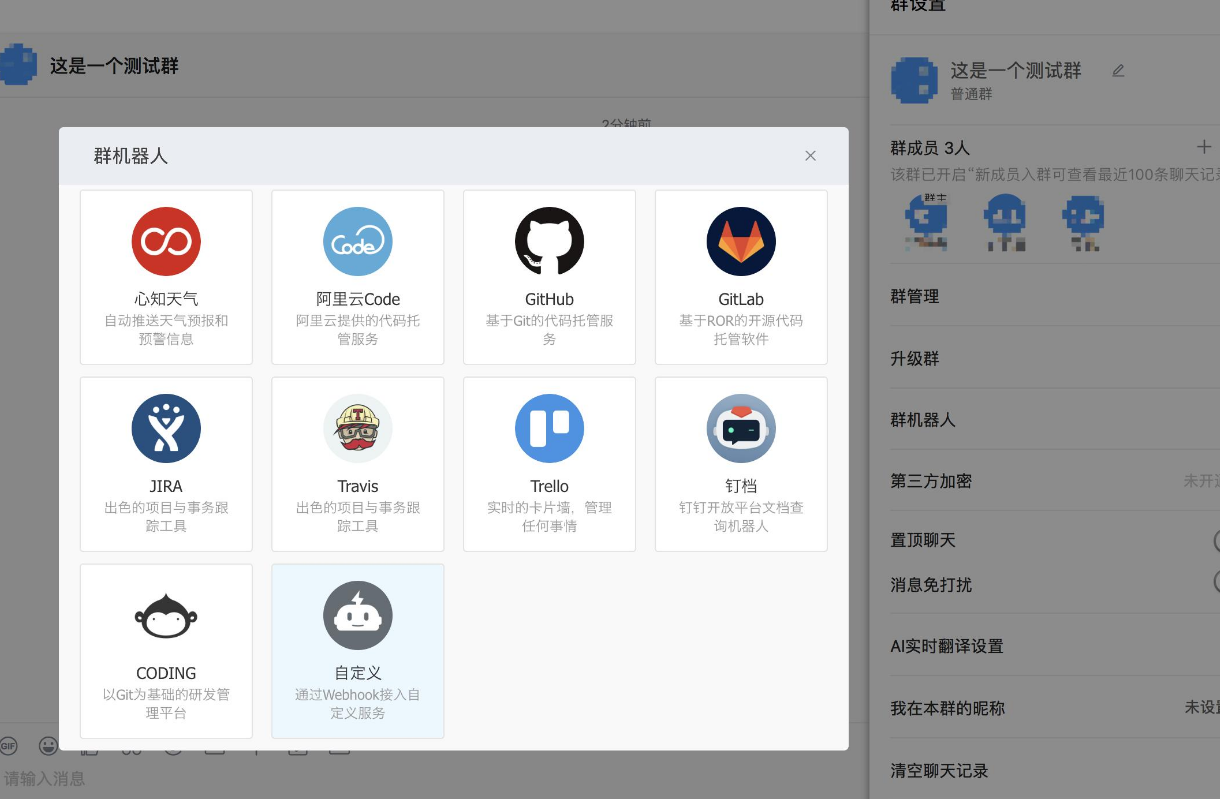This screenshot has width=1220, height=799.
Task: Select the GitHub robot icon
Action: point(549,242)
